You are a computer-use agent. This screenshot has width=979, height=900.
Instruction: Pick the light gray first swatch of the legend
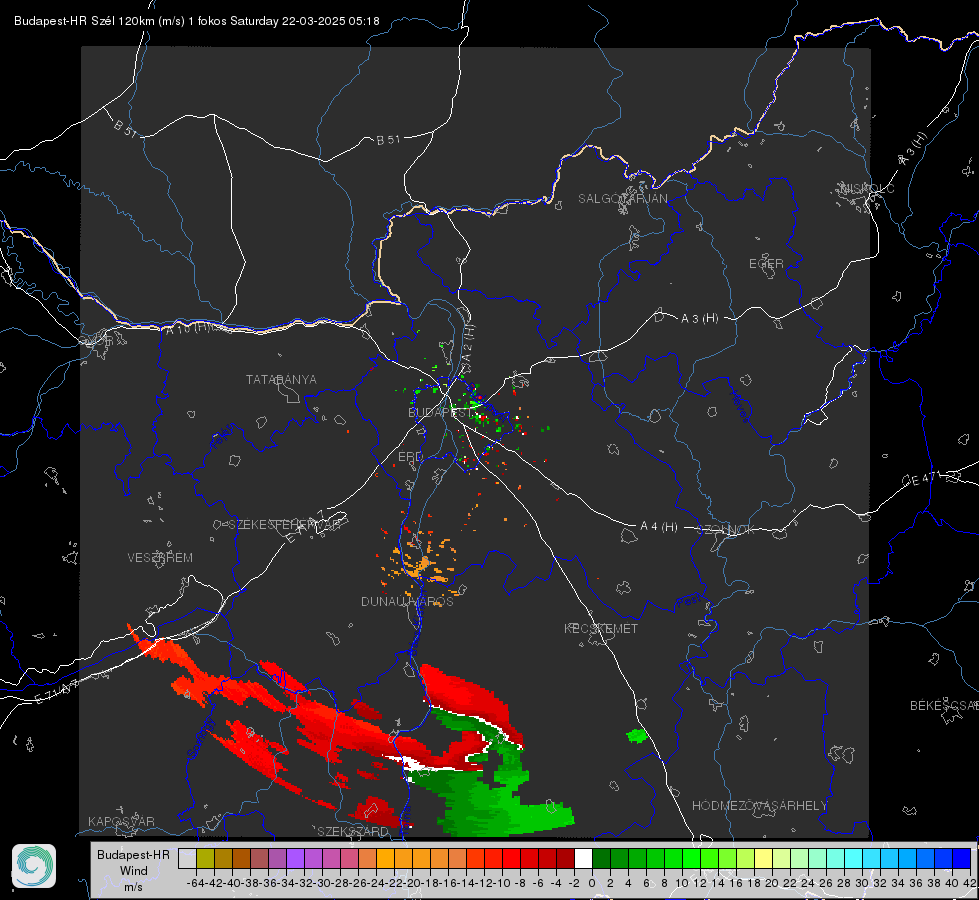pos(187,859)
